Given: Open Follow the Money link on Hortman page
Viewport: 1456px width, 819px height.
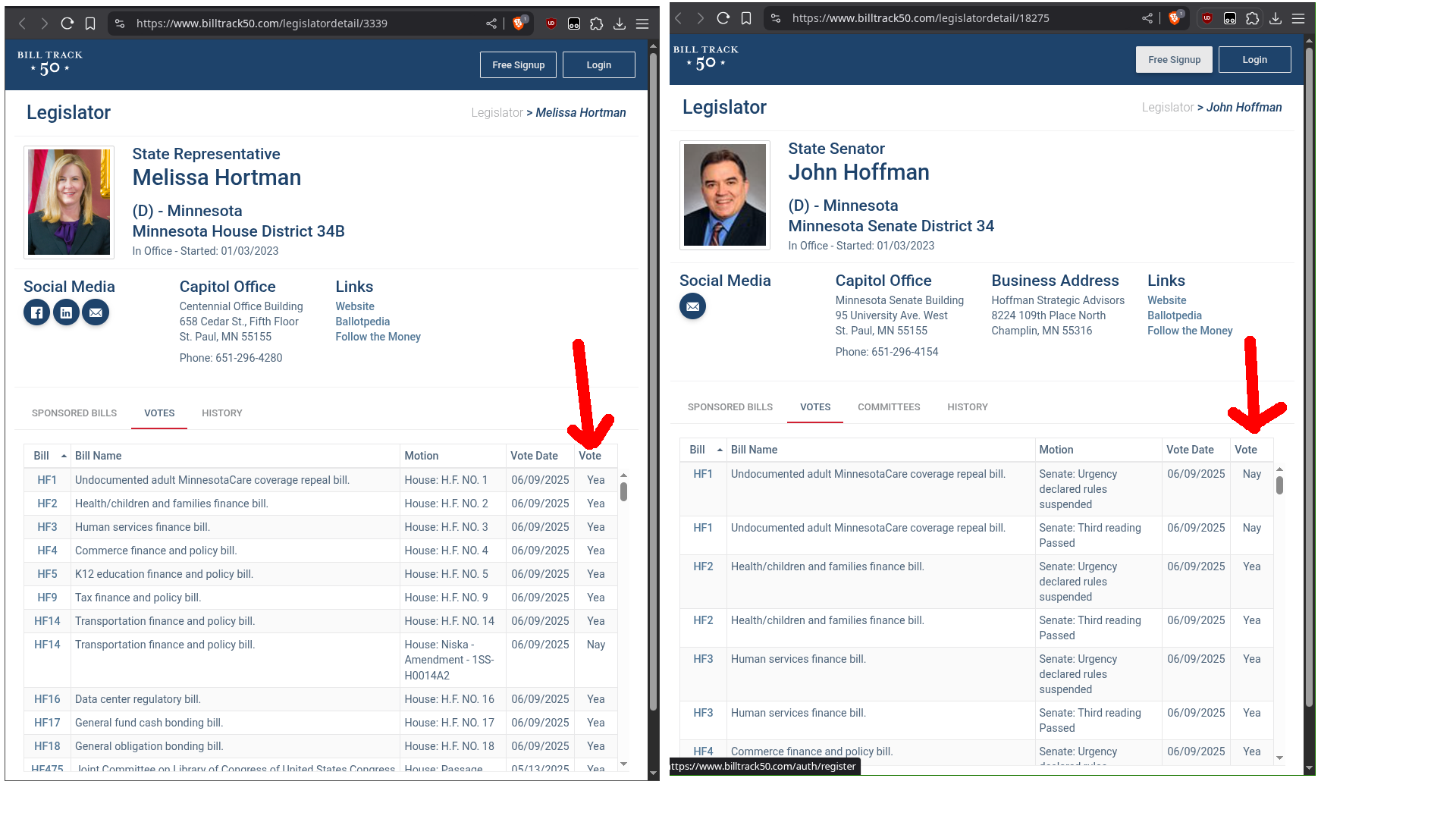Looking at the screenshot, I should pos(378,337).
